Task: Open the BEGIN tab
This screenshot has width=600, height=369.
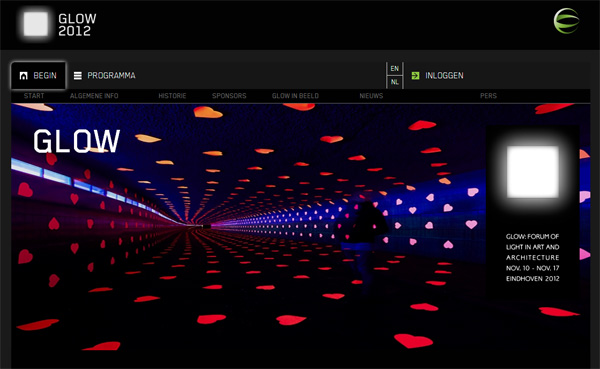Action: click(x=38, y=75)
